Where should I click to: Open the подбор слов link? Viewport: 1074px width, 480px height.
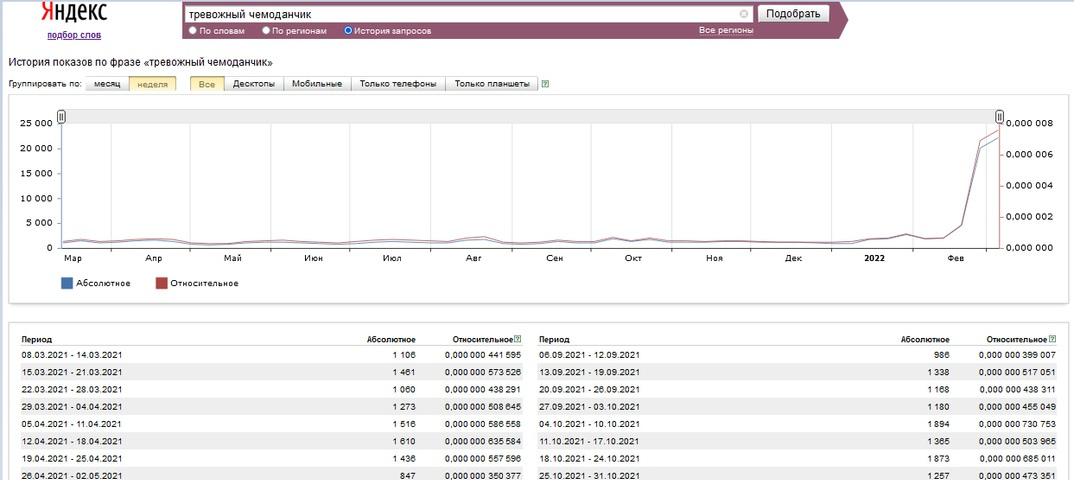[74, 35]
